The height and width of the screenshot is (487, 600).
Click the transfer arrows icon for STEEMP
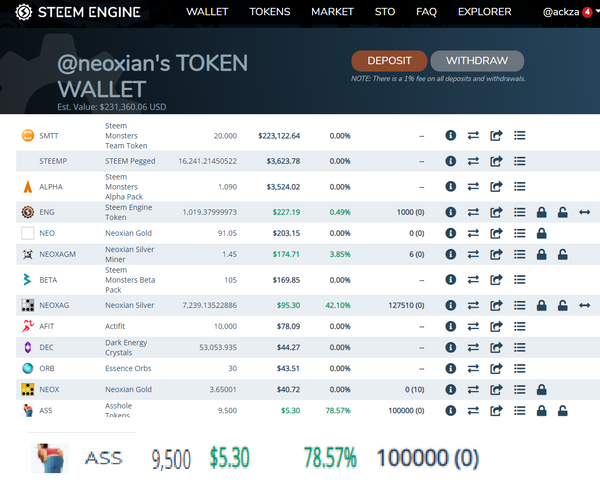473,161
